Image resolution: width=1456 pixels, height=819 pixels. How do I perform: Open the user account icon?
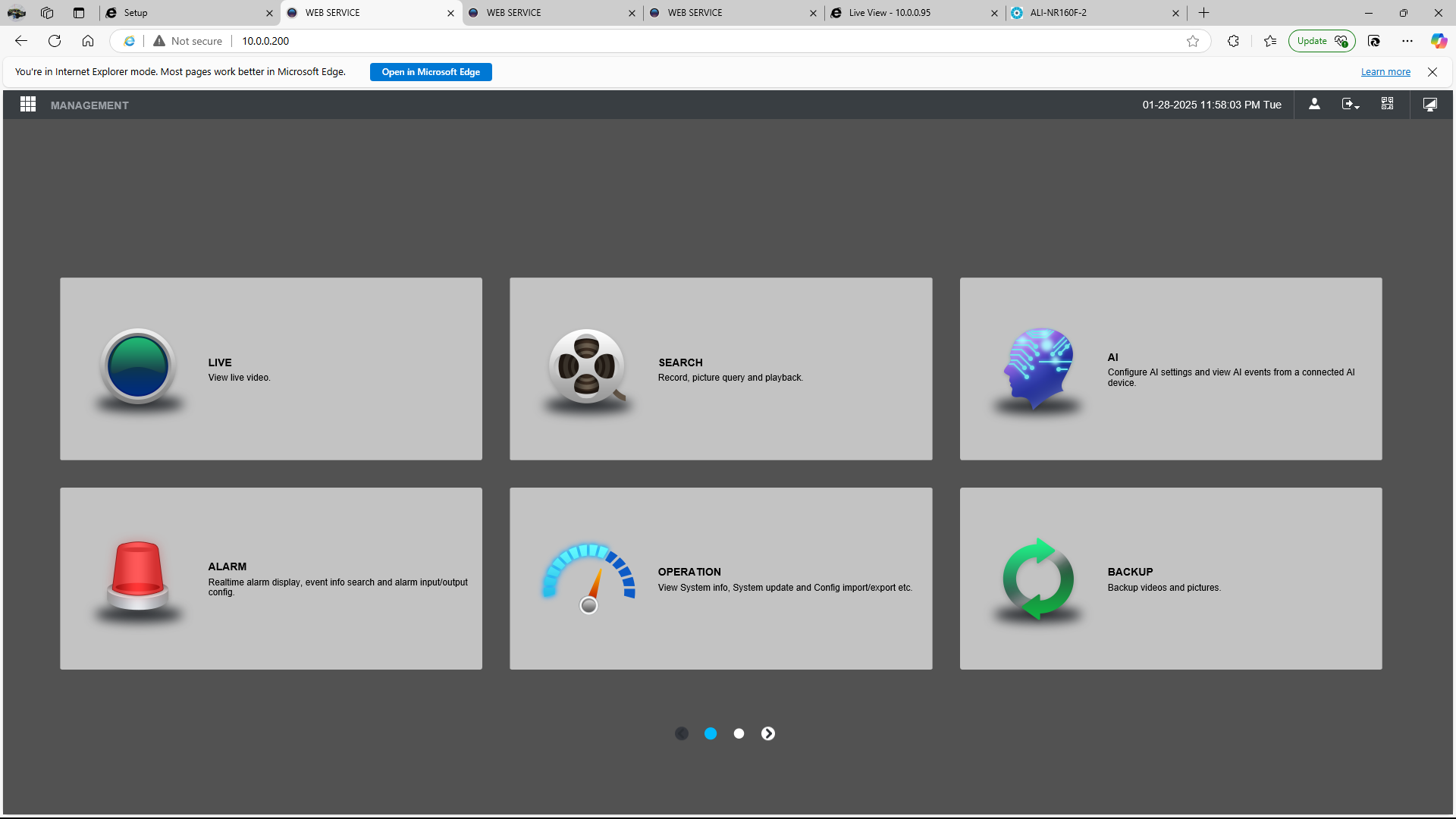point(1314,105)
